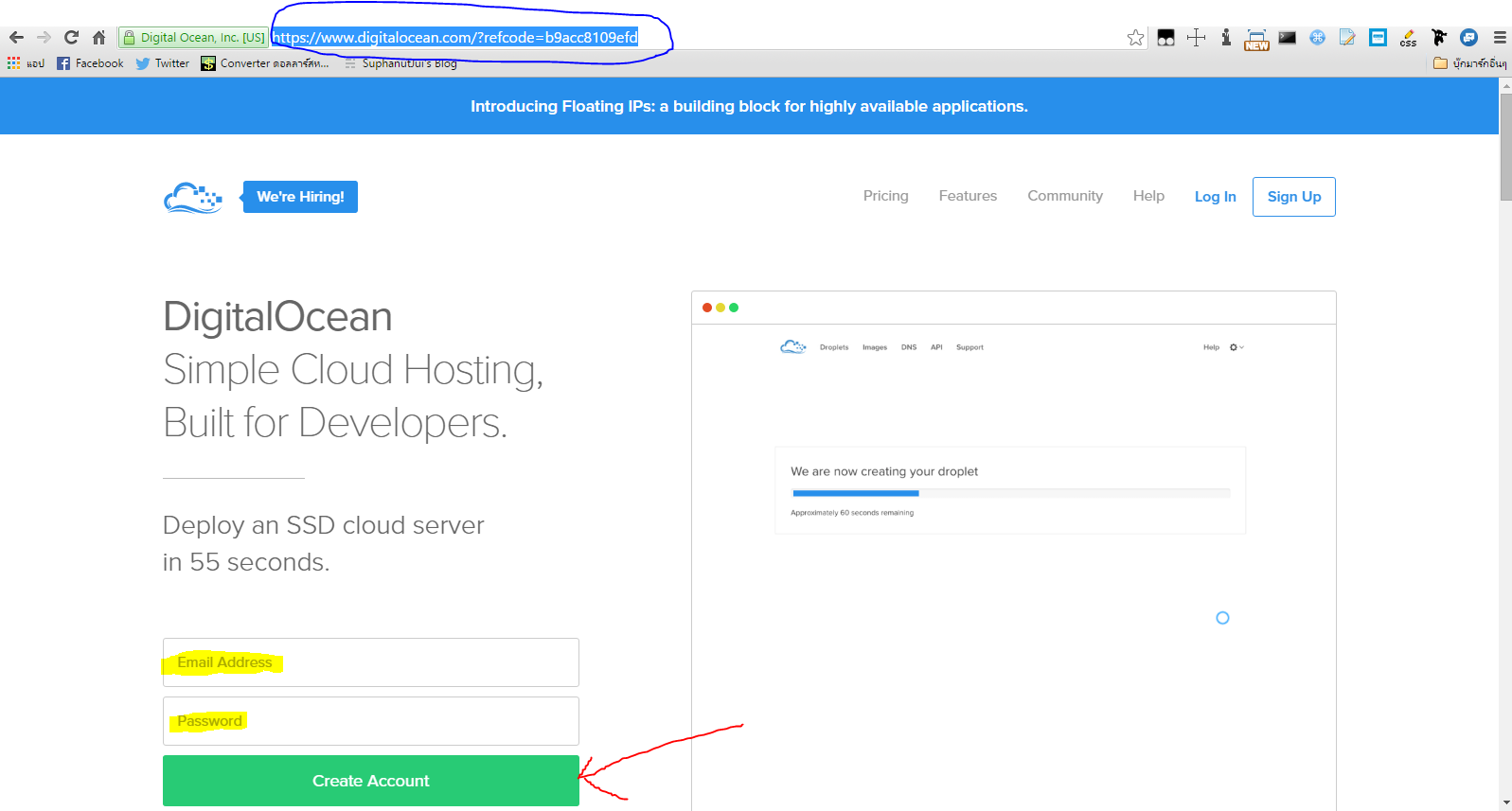The height and width of the screenshot is (811, 1512).
Task: Click the droplet-creation demo screenshot
Action: [1014, 551]
